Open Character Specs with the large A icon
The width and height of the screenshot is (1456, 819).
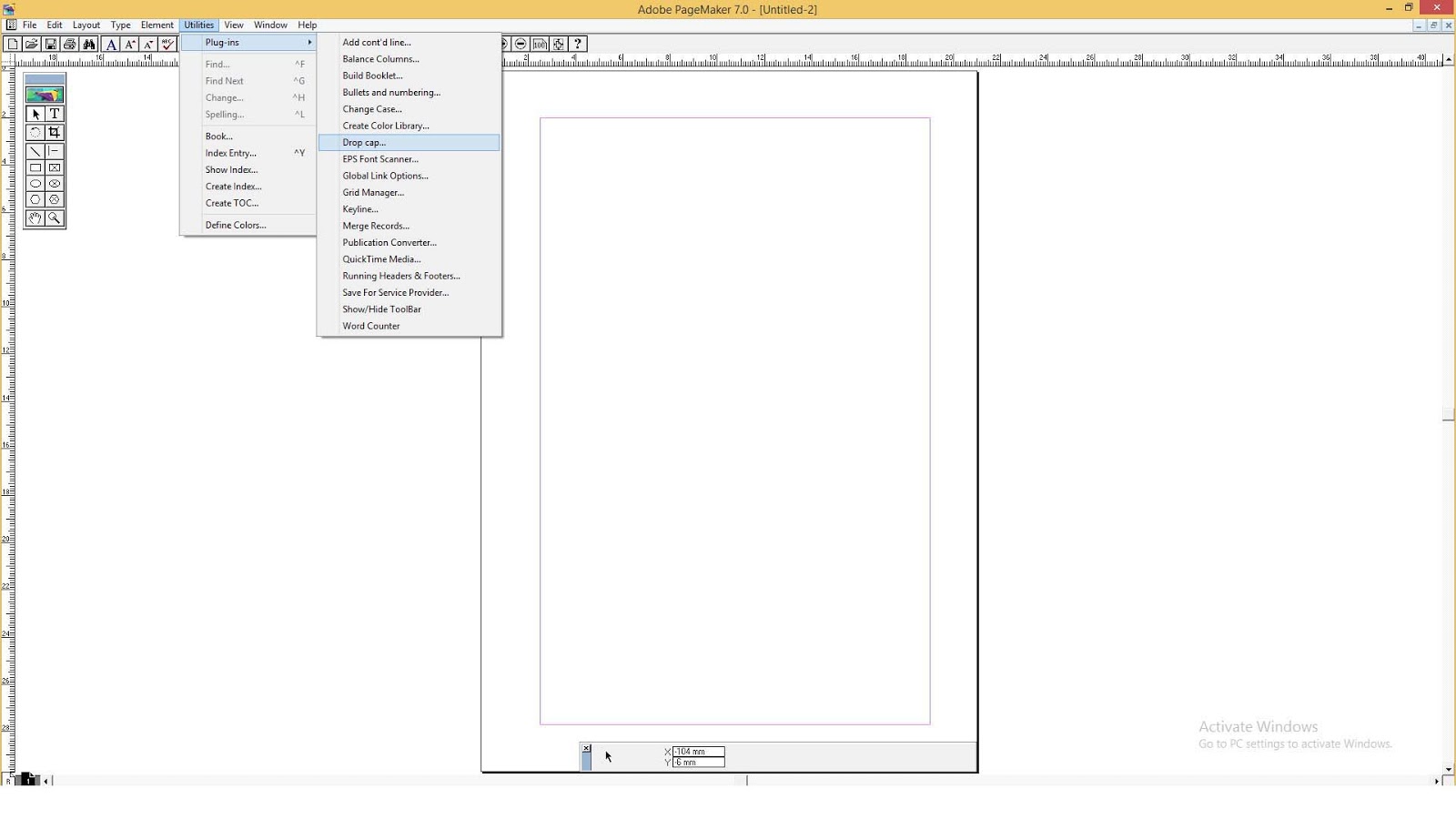coord(111,44)
